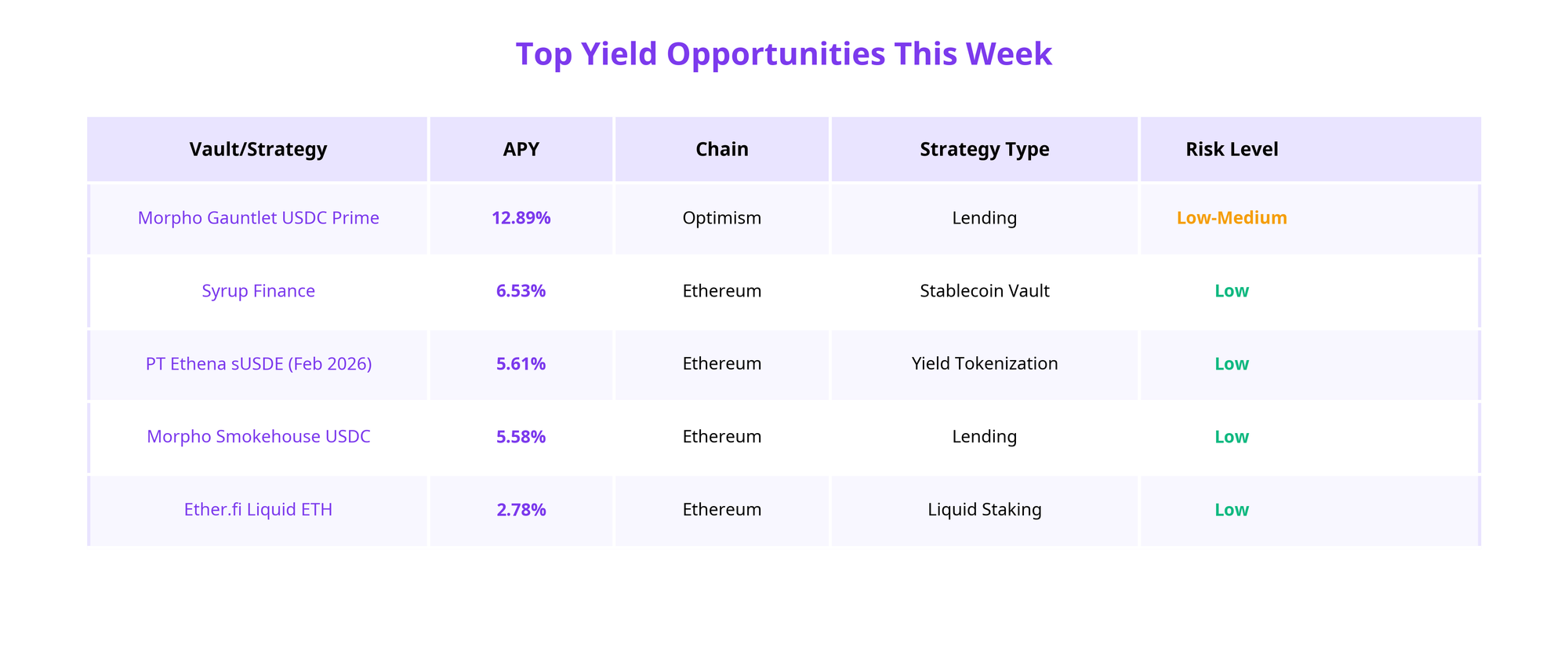This screenshot has width=1568, height=666.
Task: Click the Vault/Strategy column header
Action: point(258,149)
